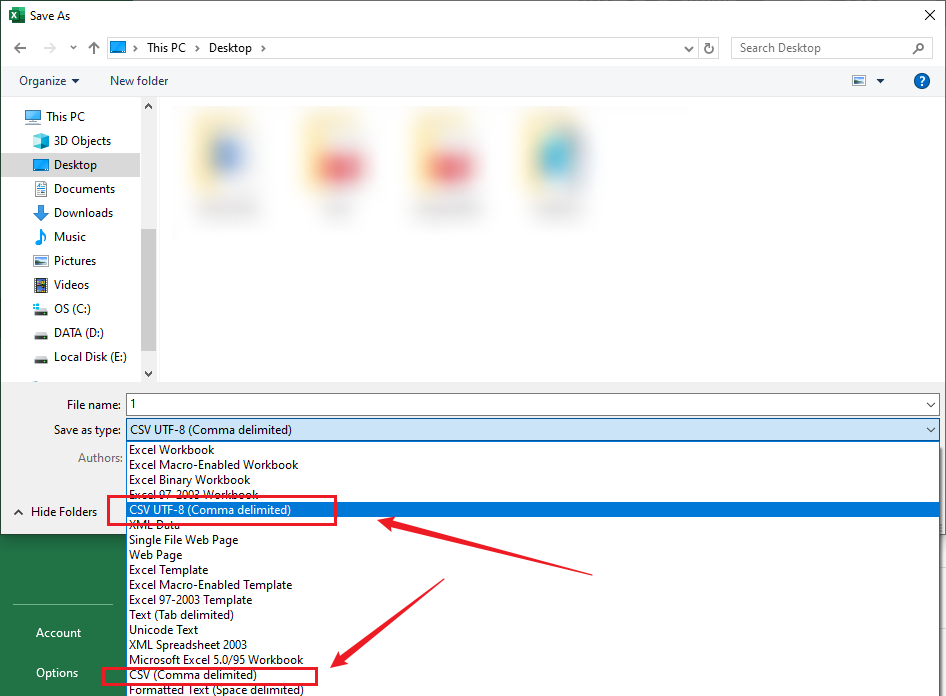This screenshot has width=946, height=696.
Task: Create a New folder
Action: click(x=139, y=81)
